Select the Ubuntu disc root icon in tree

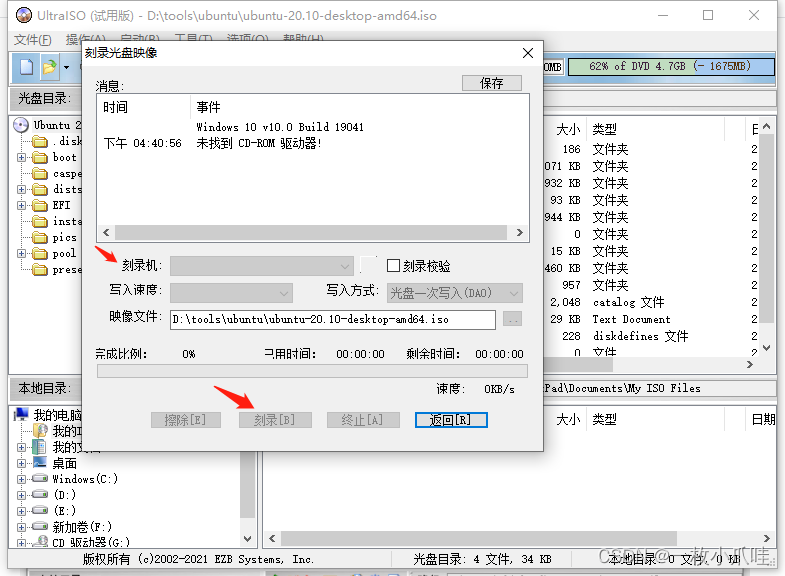21,125
